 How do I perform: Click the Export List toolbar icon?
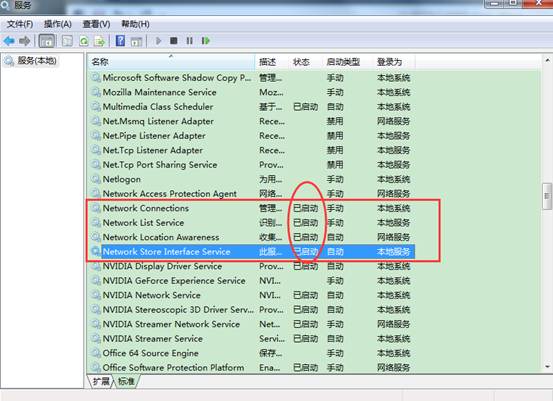(x=100, y=41)
